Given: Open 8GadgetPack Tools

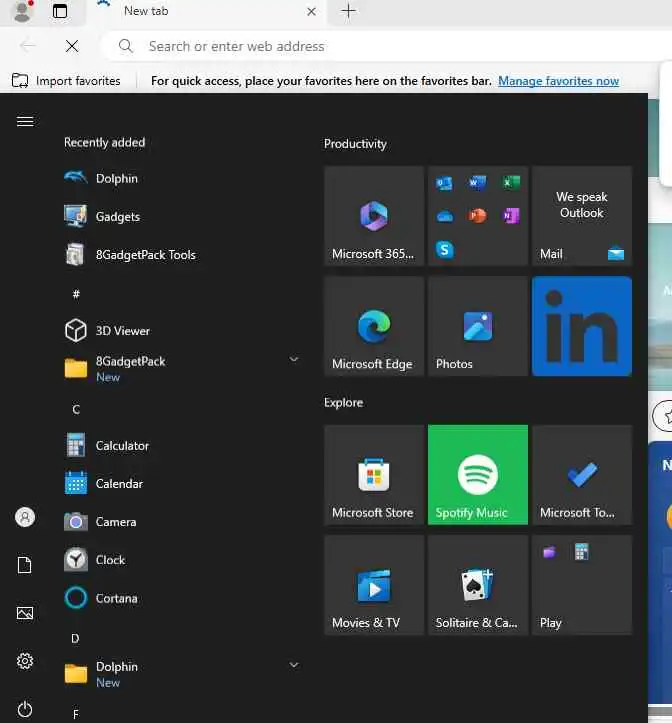Looking at the screenshot, I should pos(182,255).
